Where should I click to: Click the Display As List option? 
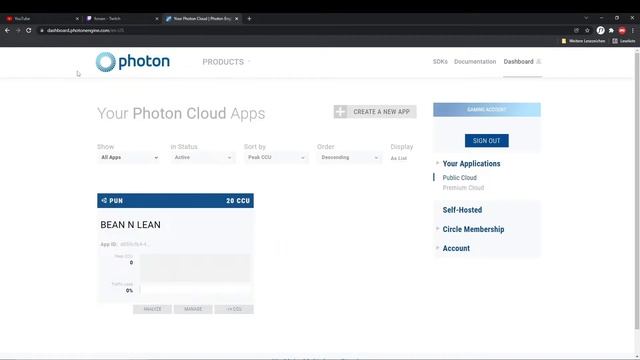[x=399, y=158]
